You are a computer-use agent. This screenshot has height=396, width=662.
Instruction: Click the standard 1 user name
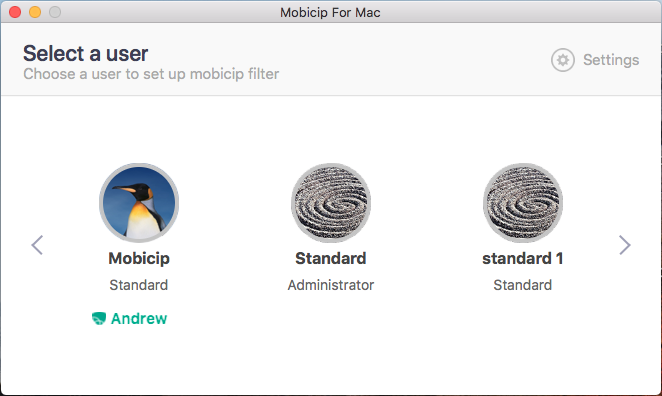pyautogui.click(x=523, y=258)
